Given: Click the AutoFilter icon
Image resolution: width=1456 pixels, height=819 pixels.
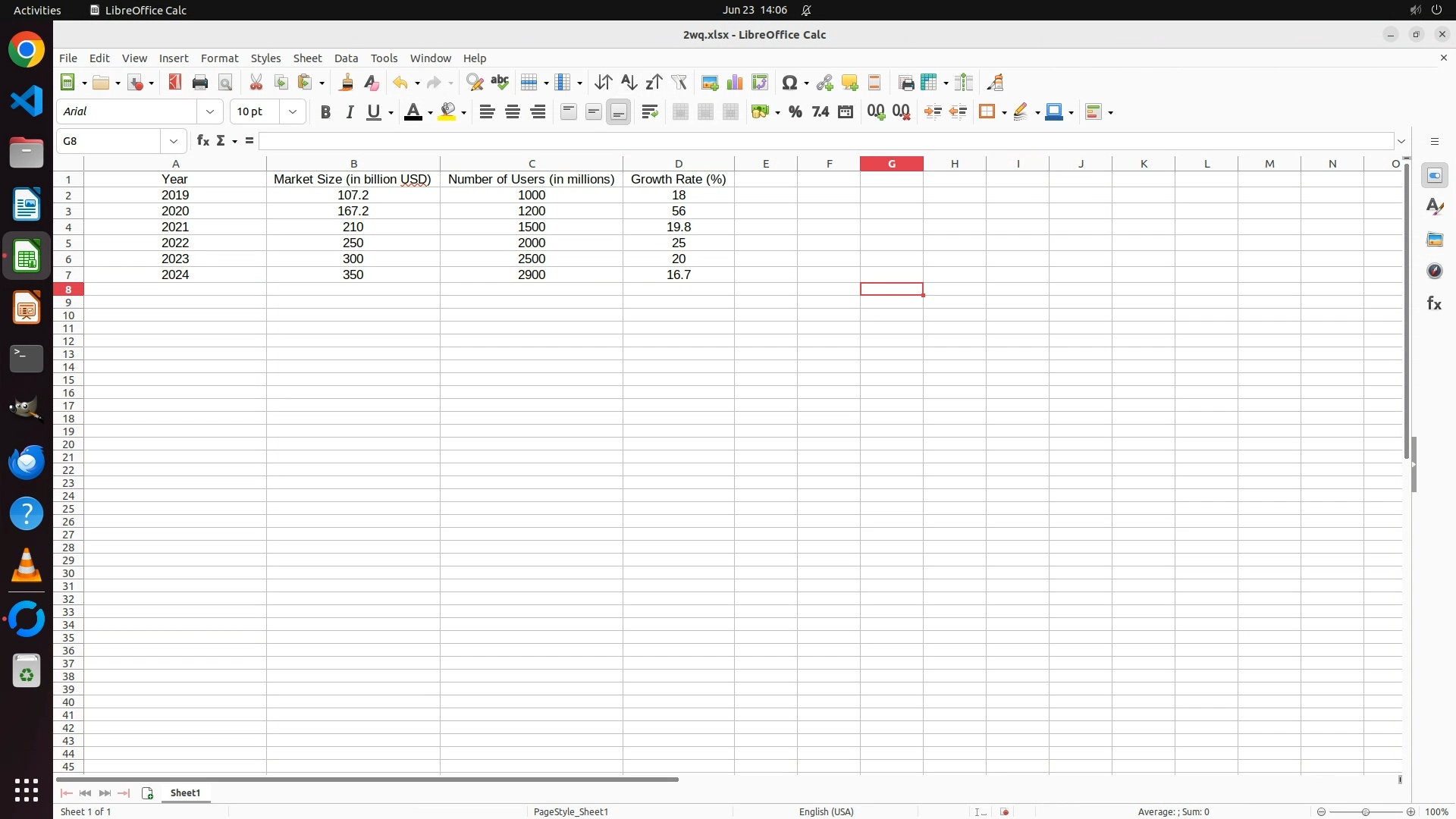Looking at the screenshot, I should (x=679, y=83).
